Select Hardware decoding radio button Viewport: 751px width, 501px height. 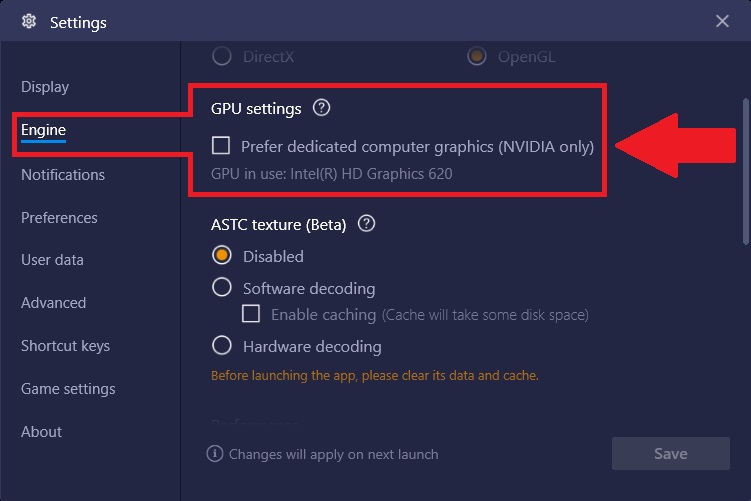[222, 345]
